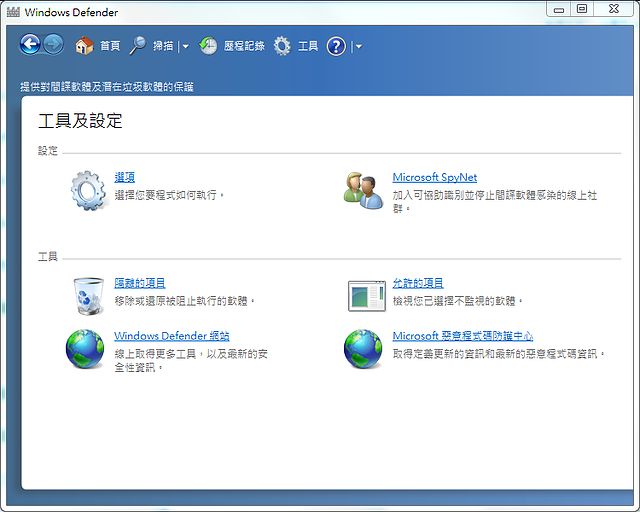Open the Windows Defender 網站 link
The height and width of the screenshot is (512, 640).
pyautogui.click(x=172, y=336)
